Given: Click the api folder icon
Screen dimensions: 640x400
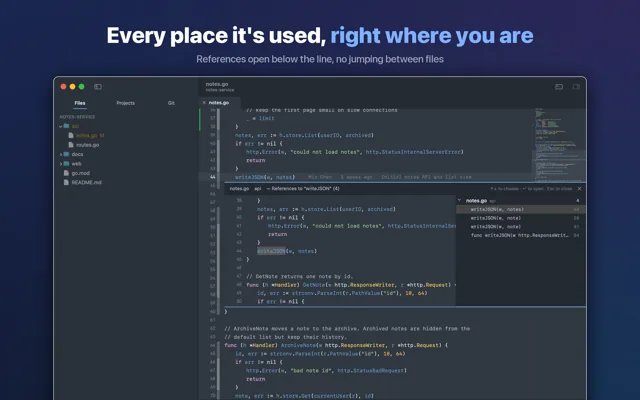Looking at the screenshot, I should point(67,126).
